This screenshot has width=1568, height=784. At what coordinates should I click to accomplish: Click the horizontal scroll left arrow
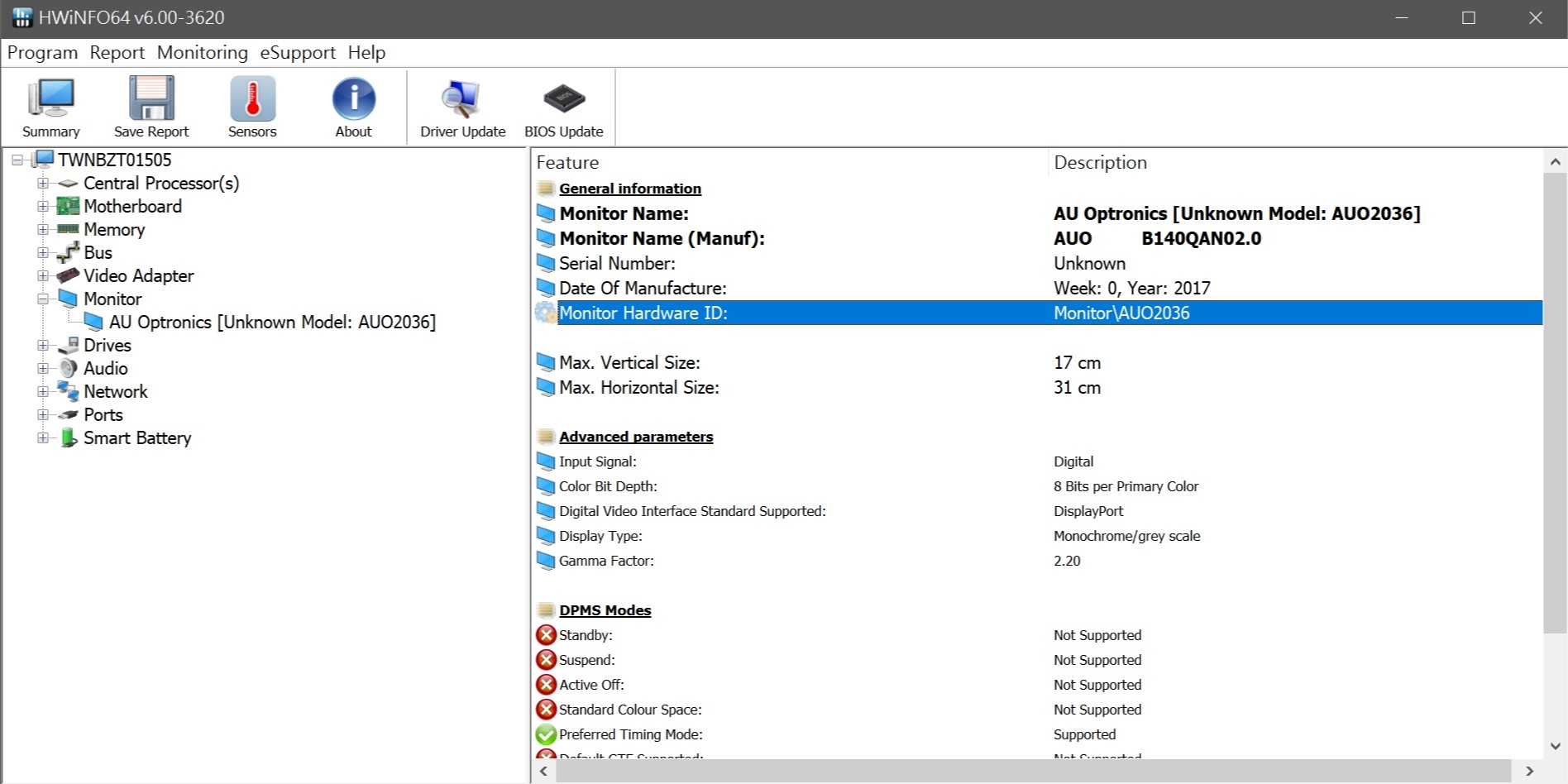pos(543,771)
